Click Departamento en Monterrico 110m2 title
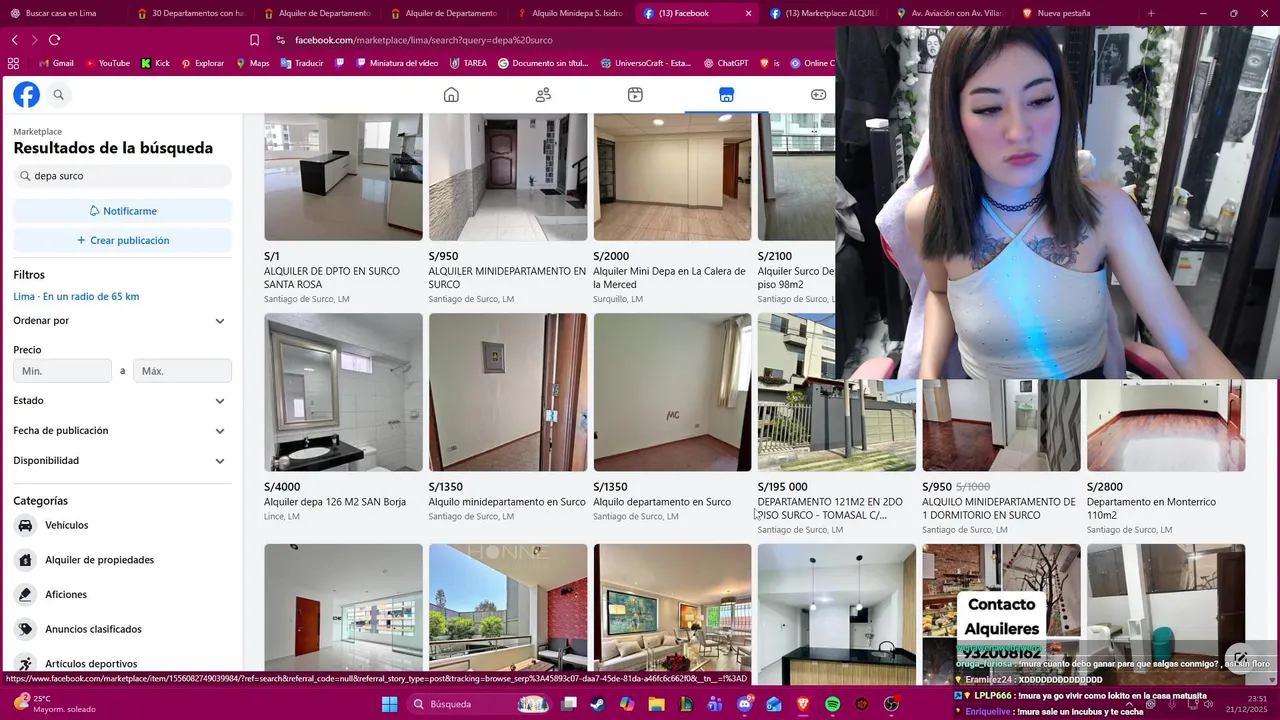Image resolution: width=1280 pixels, height=720 pixels. [x=1151, y=508]
